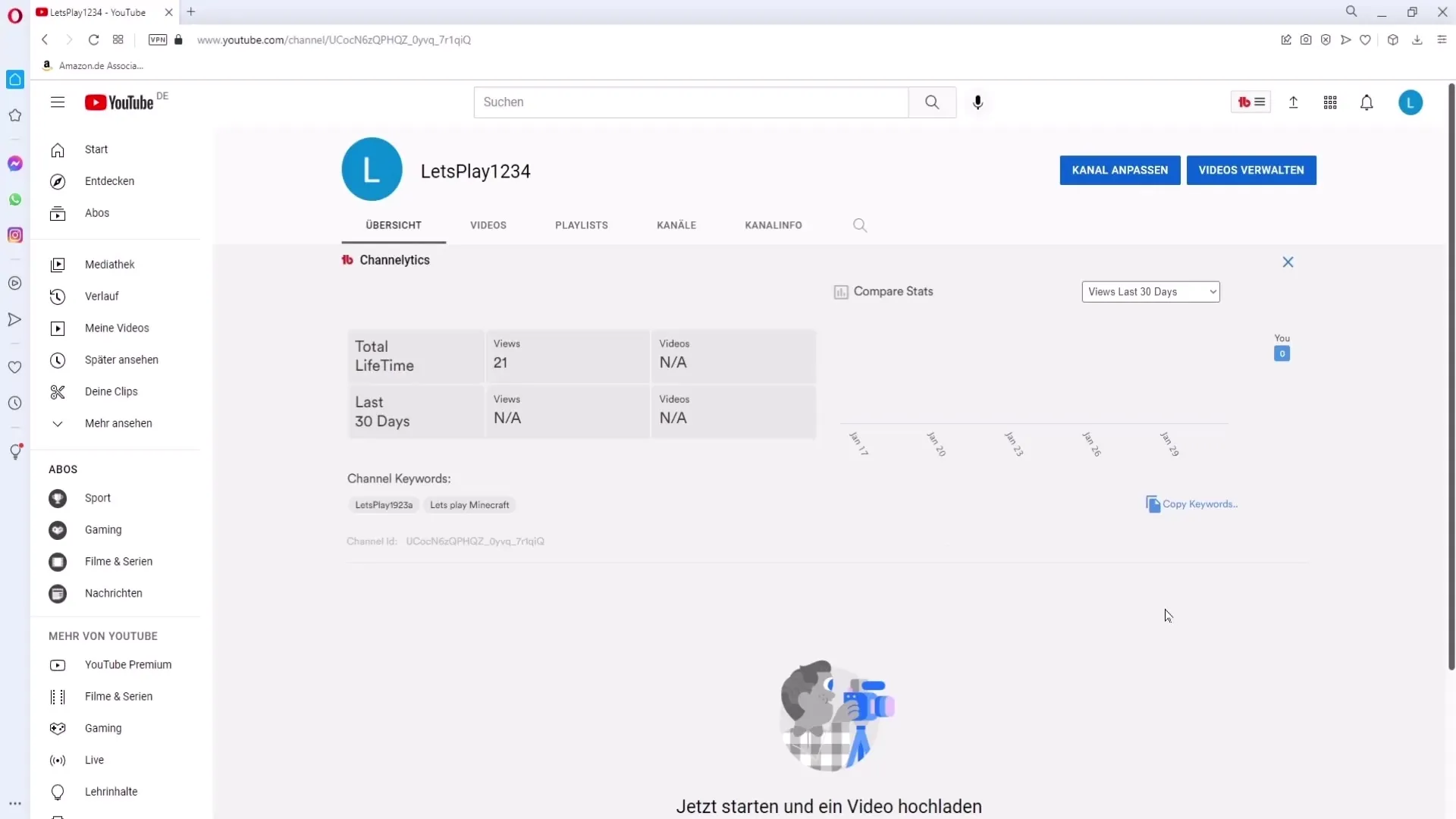Click the YouTube search microphone icon

978,101
